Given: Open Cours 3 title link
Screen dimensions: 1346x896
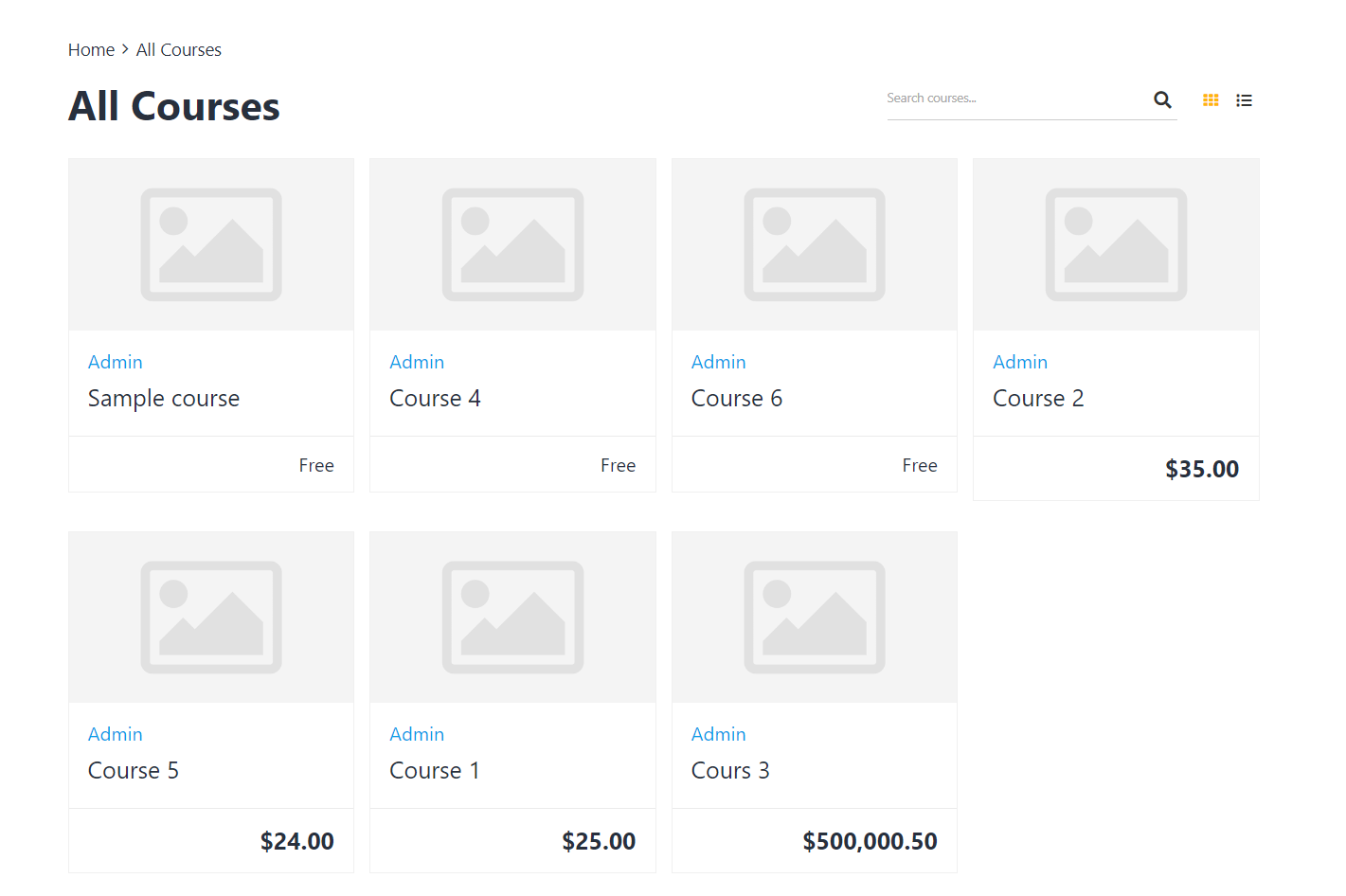Looking at the screenshot, I should pos(729,771).
